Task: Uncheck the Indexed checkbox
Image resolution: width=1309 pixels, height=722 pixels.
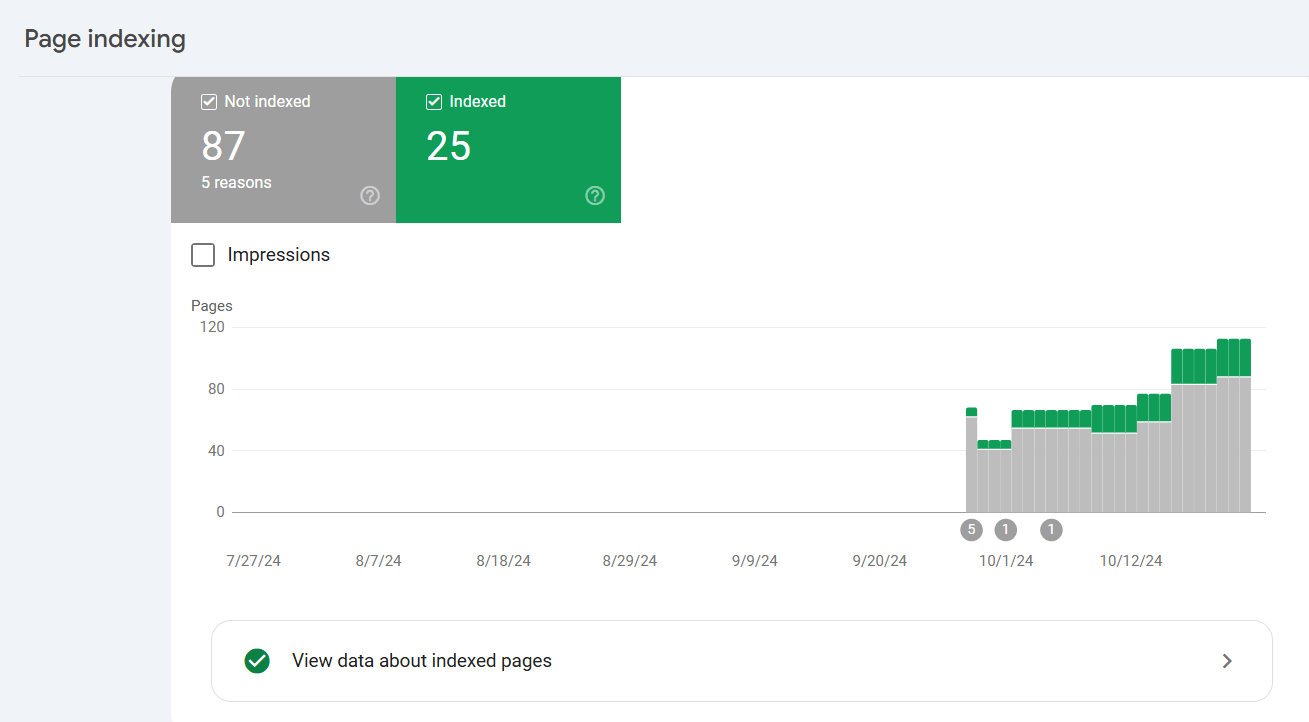Action: pyautogui.click(x=434, y=102)
